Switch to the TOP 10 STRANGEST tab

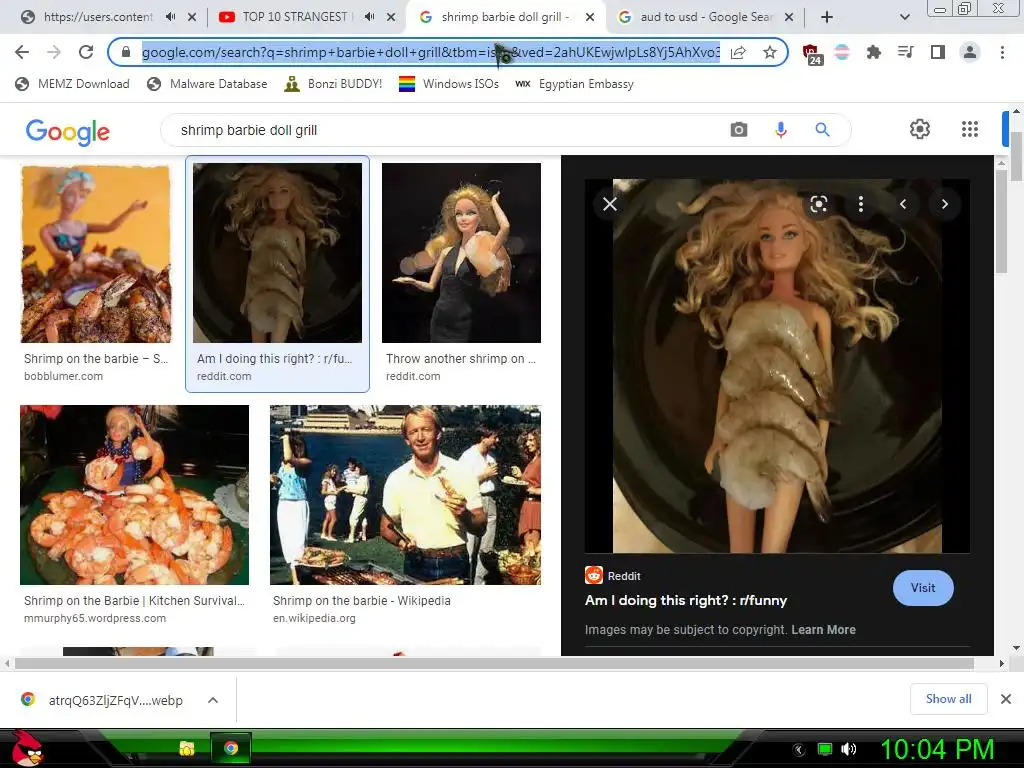coord(294,17)
